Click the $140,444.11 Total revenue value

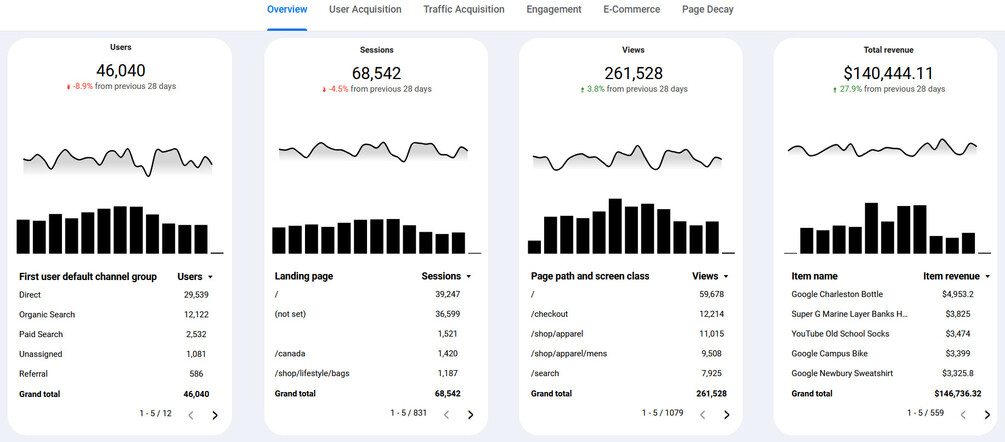point(888,73)
